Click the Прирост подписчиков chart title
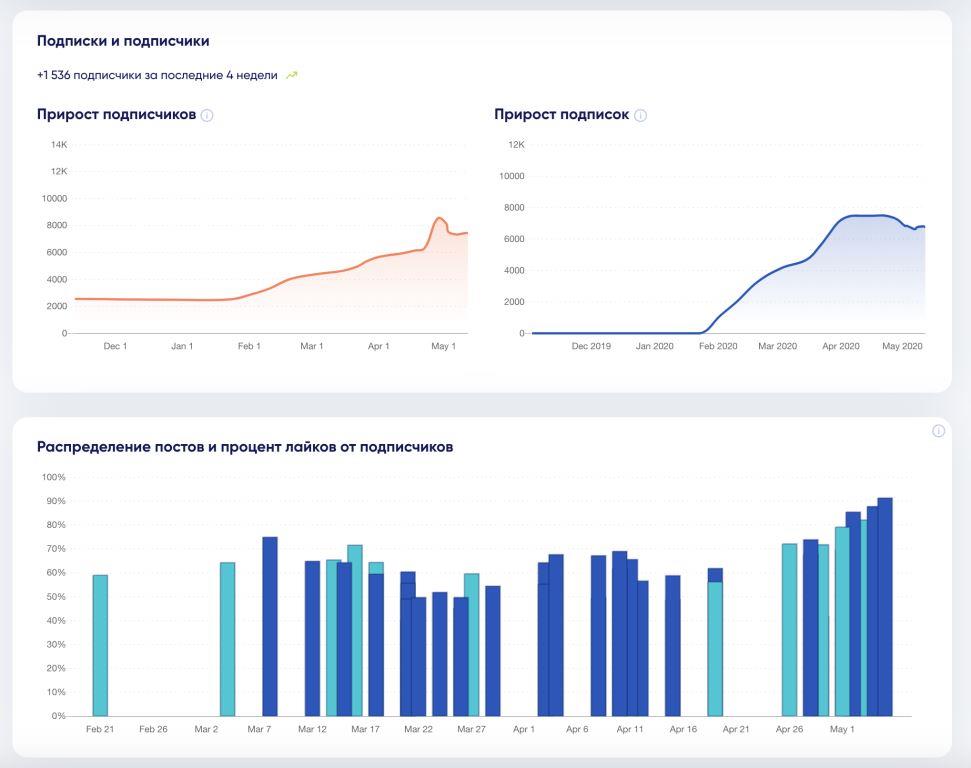This screenshot has height=768, width=971. [x=116, y=115]
